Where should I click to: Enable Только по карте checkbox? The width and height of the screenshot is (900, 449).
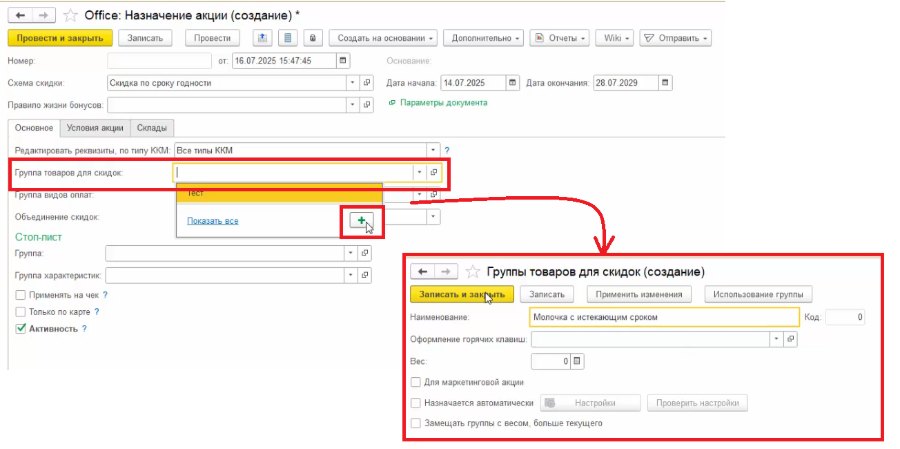pyautogui.click(x=21, y=312)
